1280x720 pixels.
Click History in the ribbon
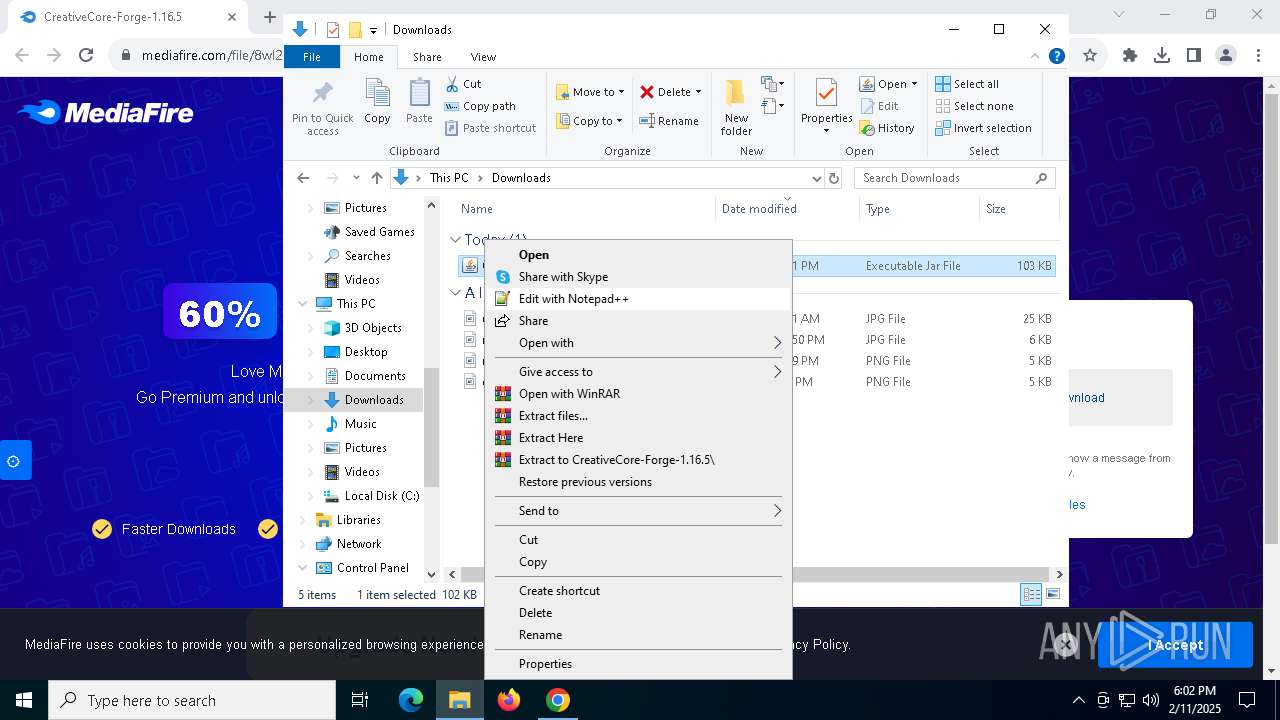tap(887, 128)
